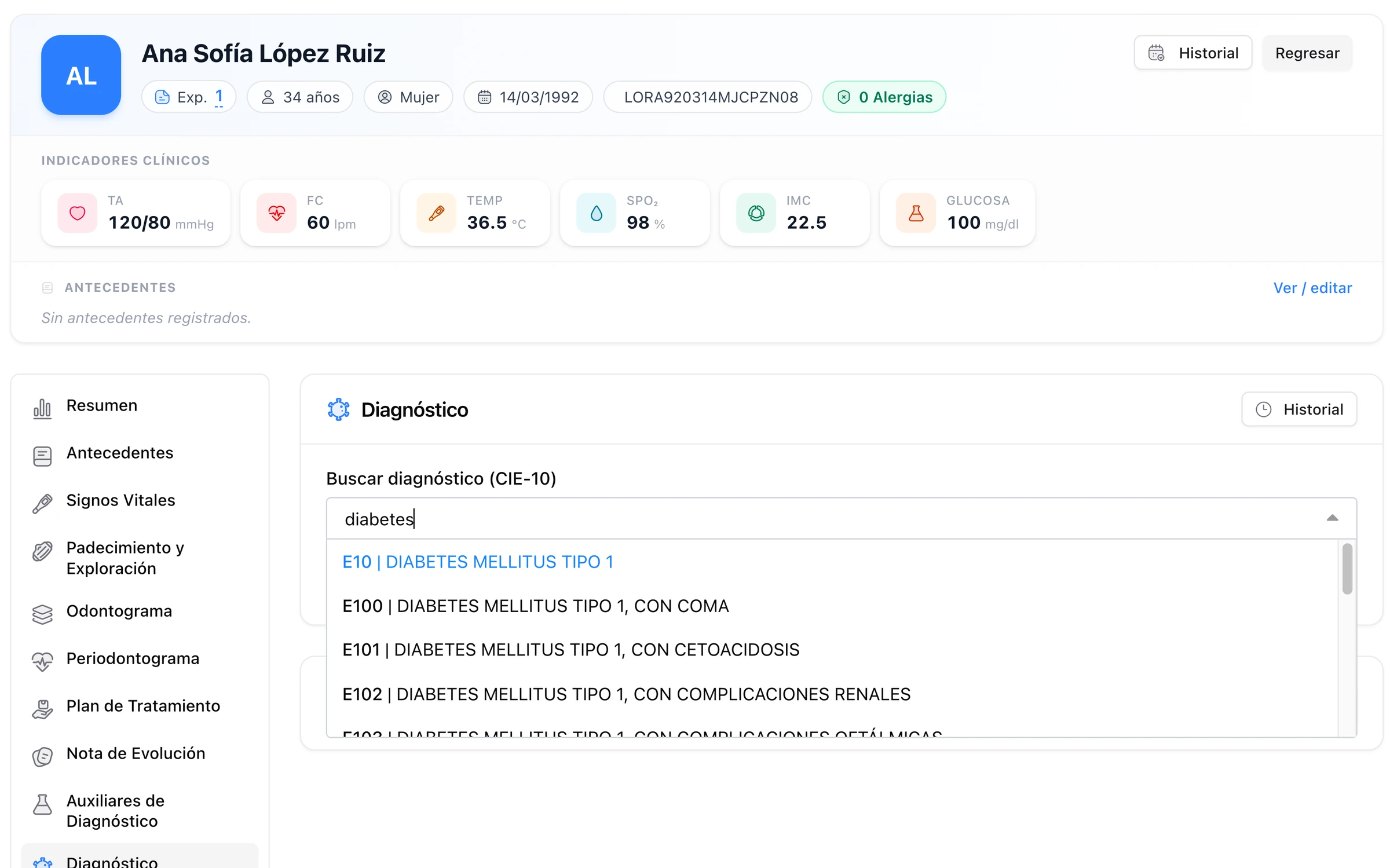Click the Periodontograma heartbeat icon
This screenshot has height=868, width=1390.
tap(42, 661)
